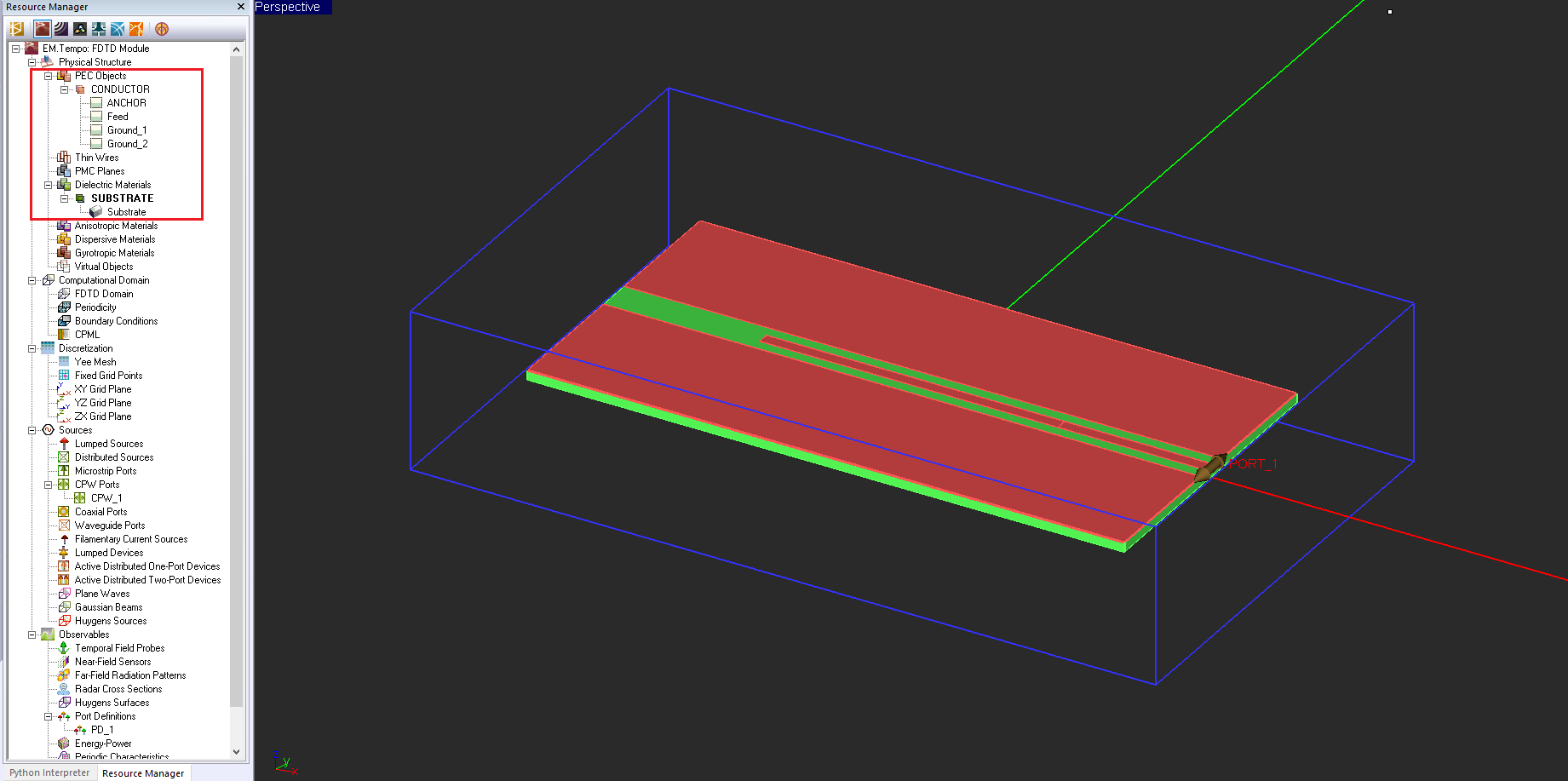The height and width of the screenshot is (781, 1568).
Task: Select the CPML item
Action: coord(87,335)
